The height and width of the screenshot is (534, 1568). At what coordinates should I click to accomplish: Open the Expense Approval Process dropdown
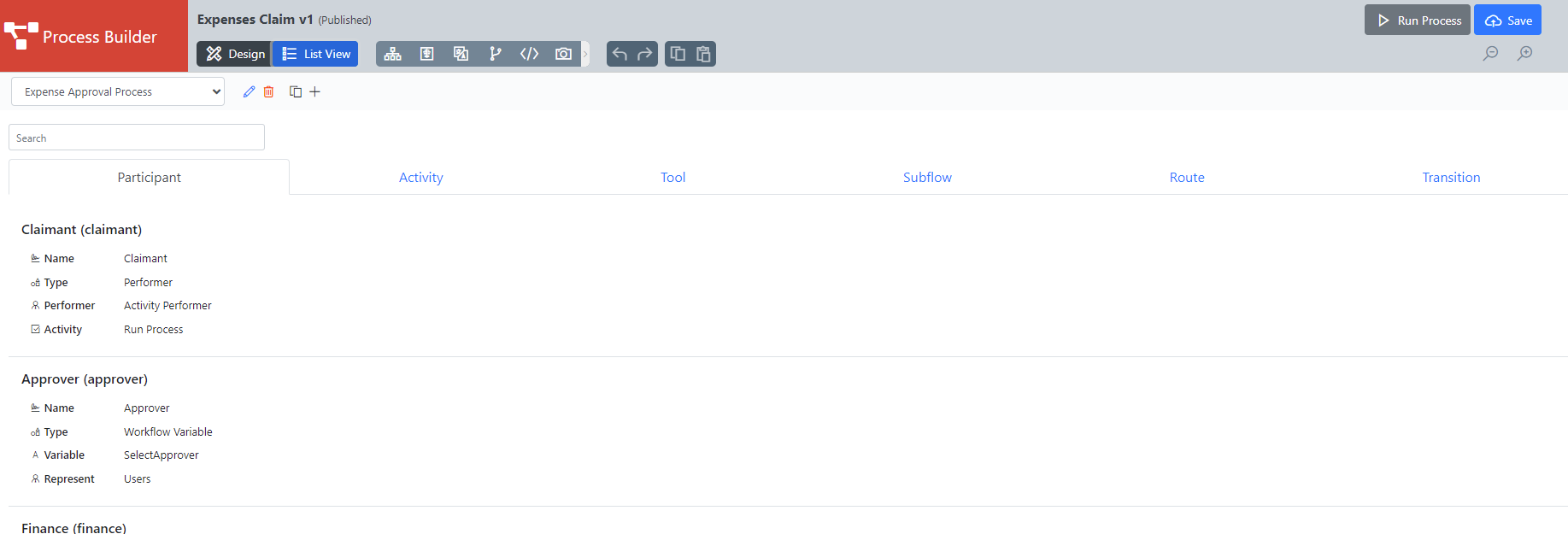tap(118, 91)
